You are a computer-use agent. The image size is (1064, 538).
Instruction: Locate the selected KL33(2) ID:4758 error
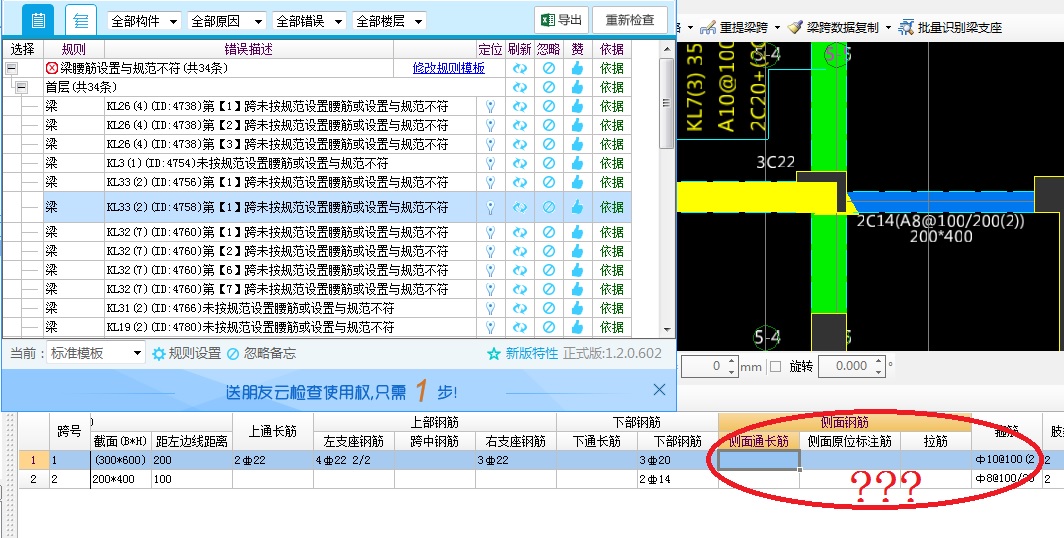coord(490,207)
